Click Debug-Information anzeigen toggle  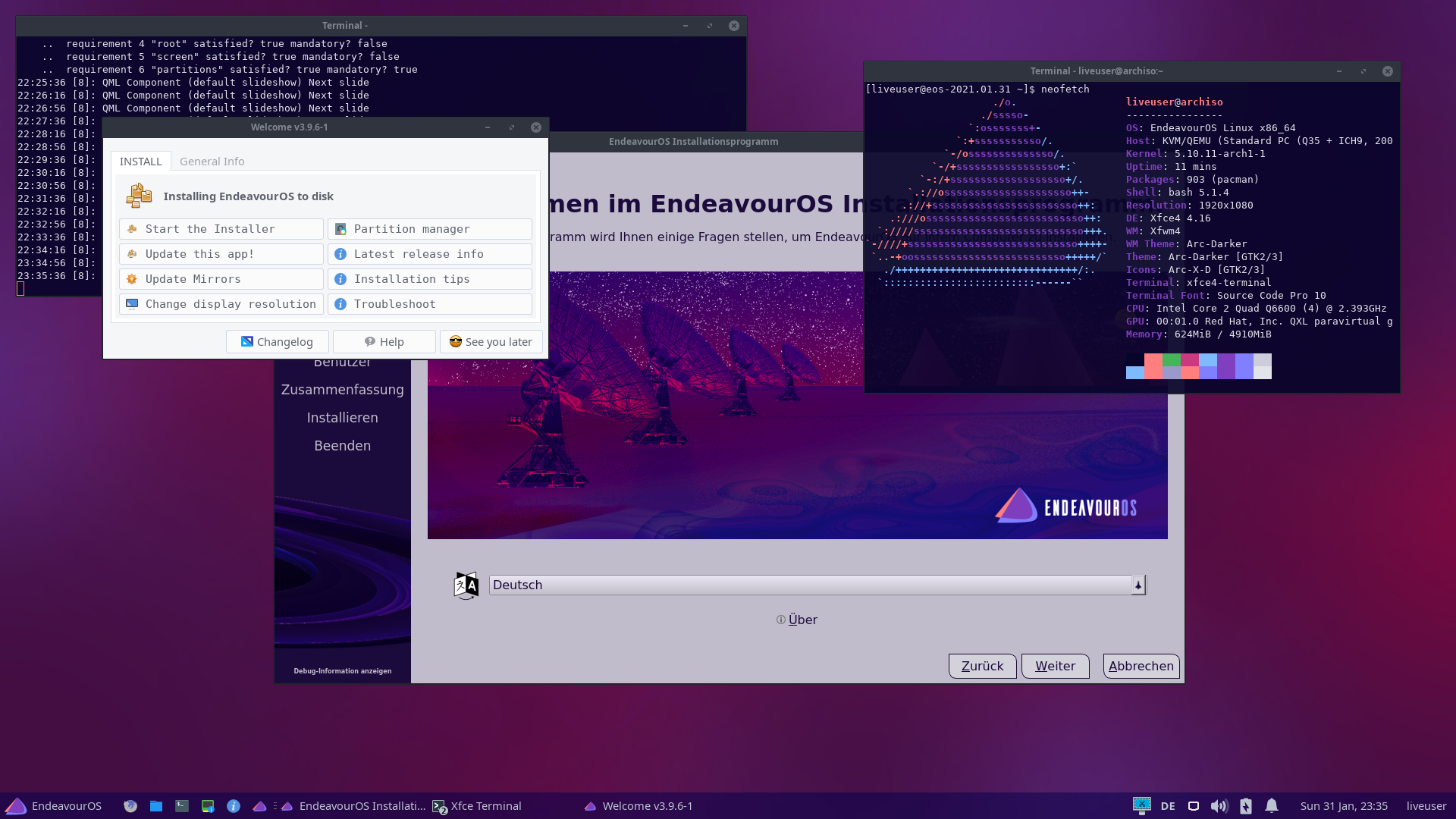click(x=342, y=670)
